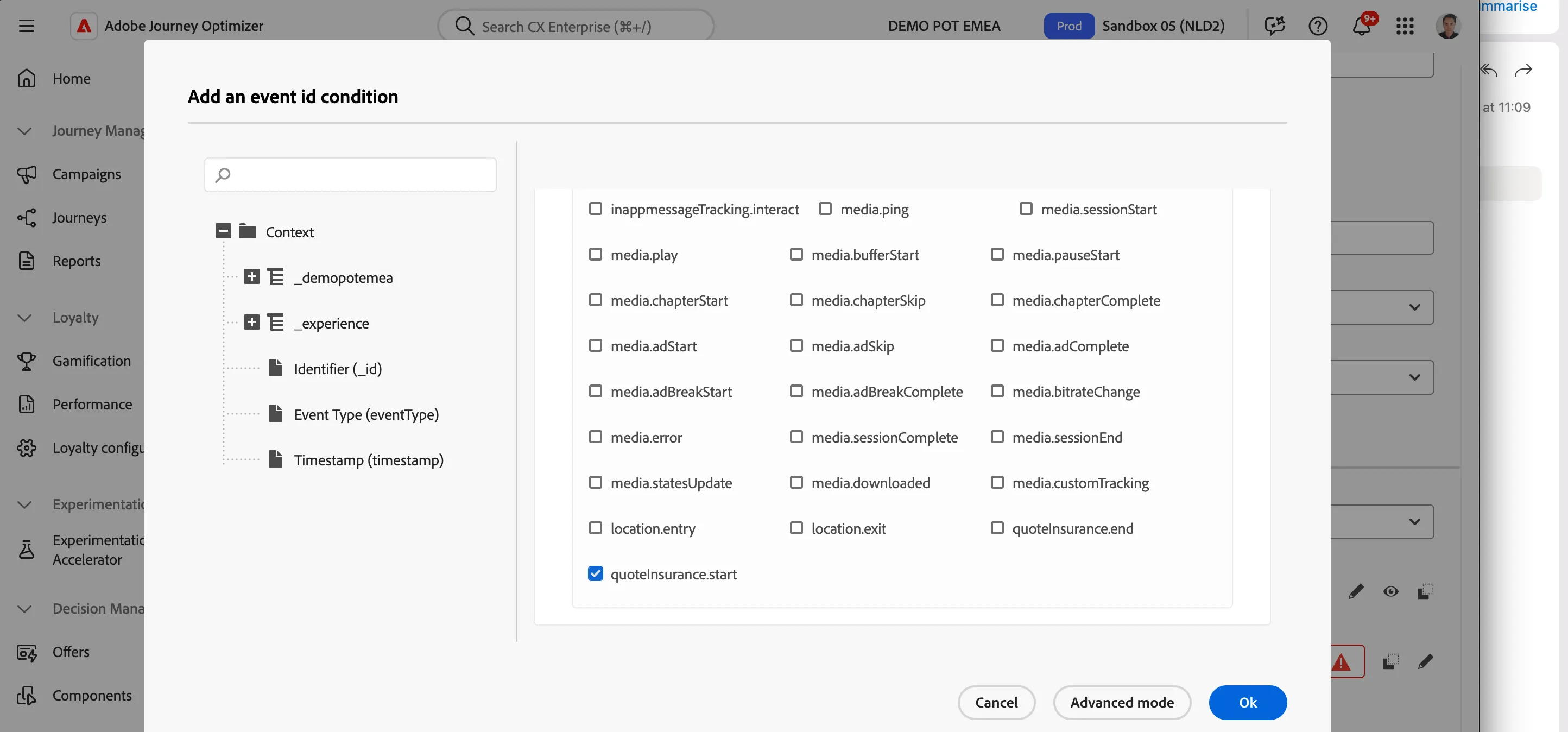Click the undo arrow icon
The height and width of the screenshot is (732, 1568).
1489,71
